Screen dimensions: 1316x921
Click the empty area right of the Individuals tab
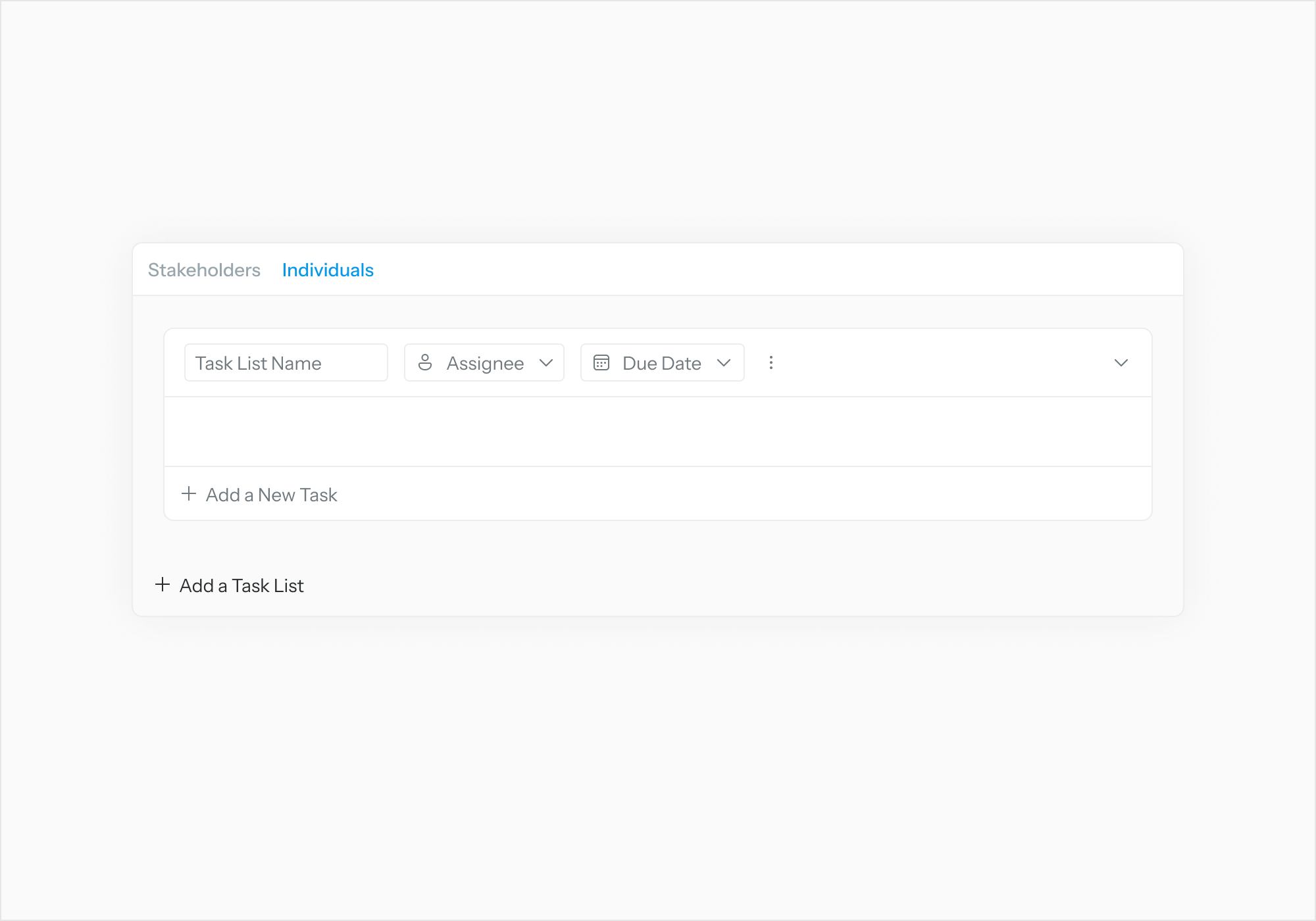tap(776, 270)
